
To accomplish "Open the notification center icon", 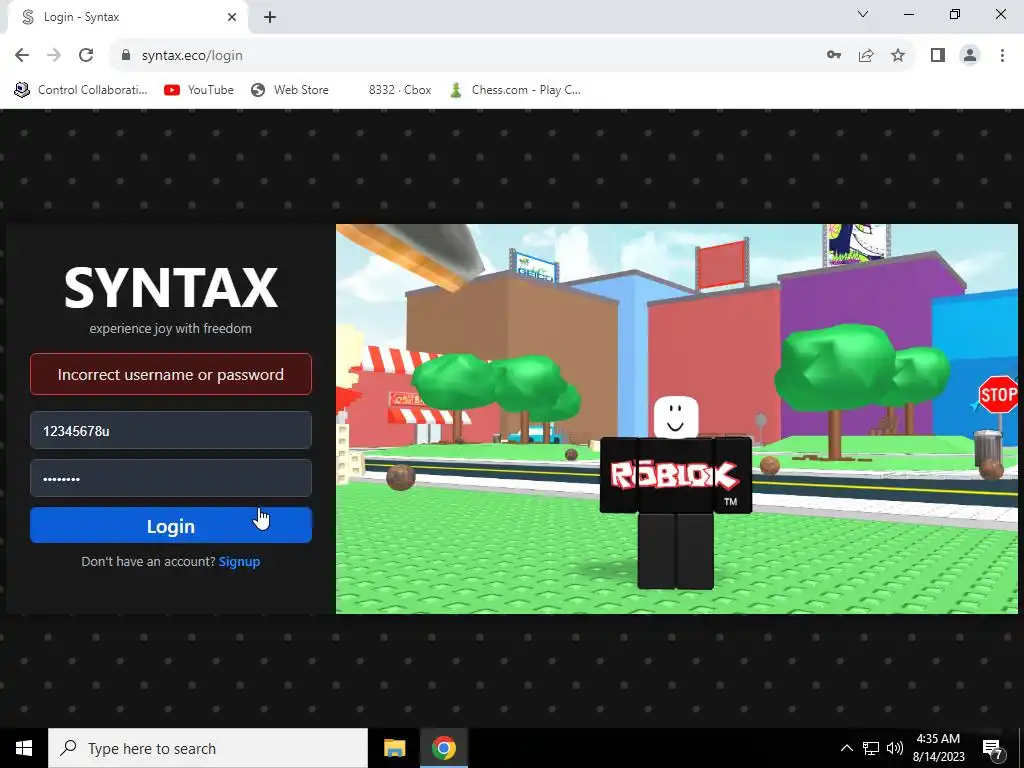I will coord(993,748).
